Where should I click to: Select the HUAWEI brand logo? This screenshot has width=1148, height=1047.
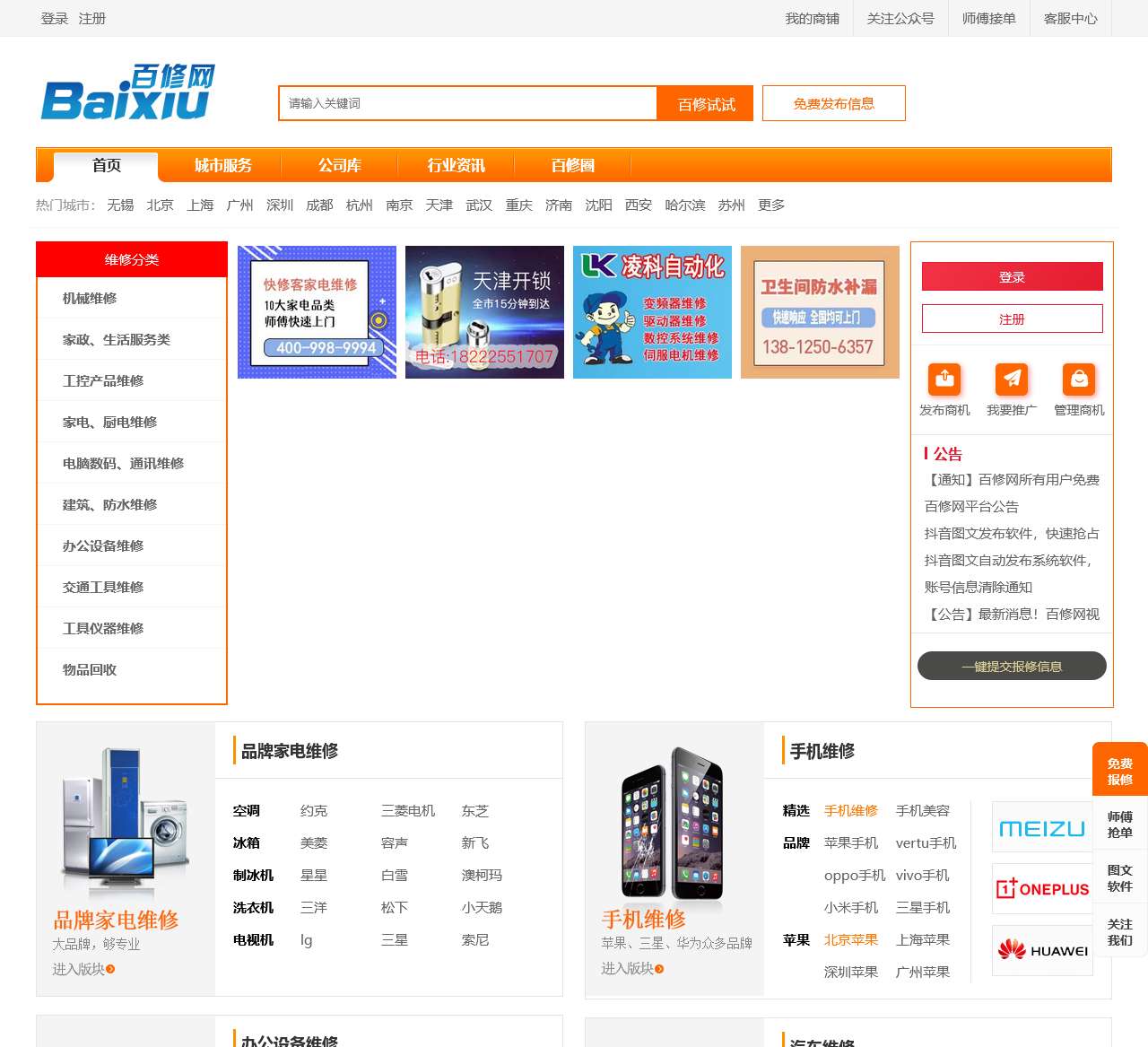(1041, 949)
